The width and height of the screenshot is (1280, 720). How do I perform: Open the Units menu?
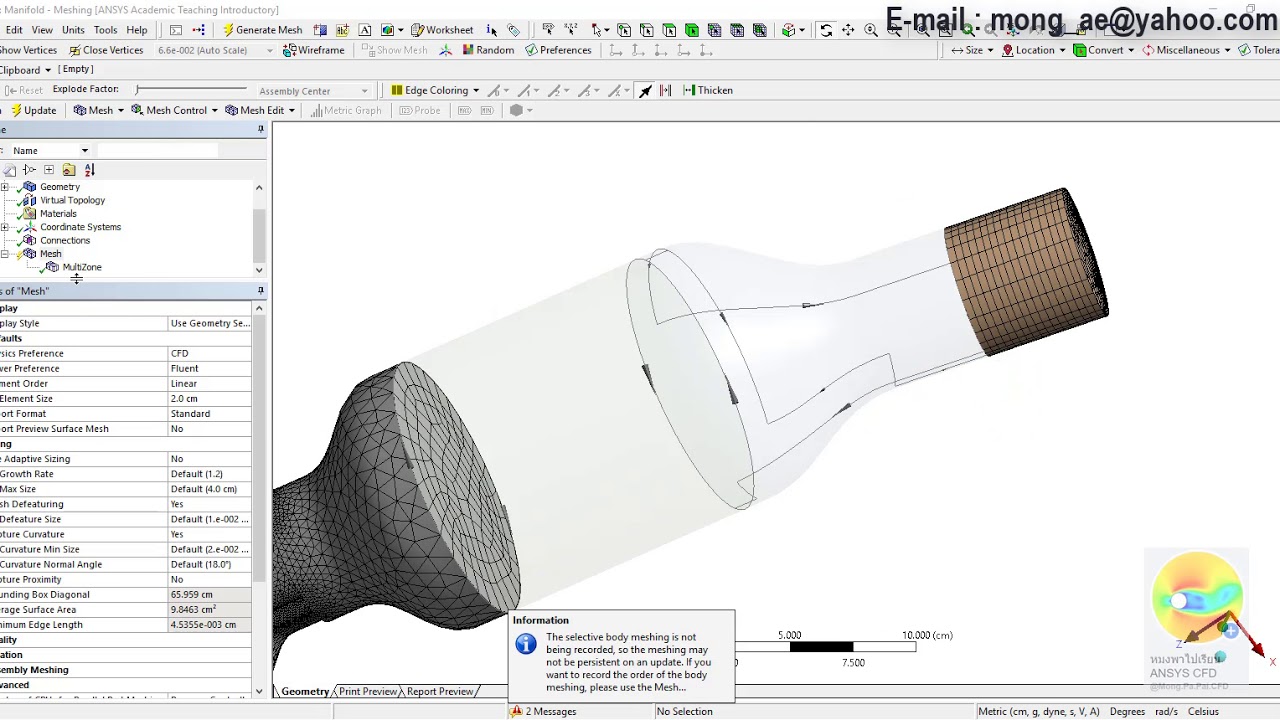click(x=73, y=30)
